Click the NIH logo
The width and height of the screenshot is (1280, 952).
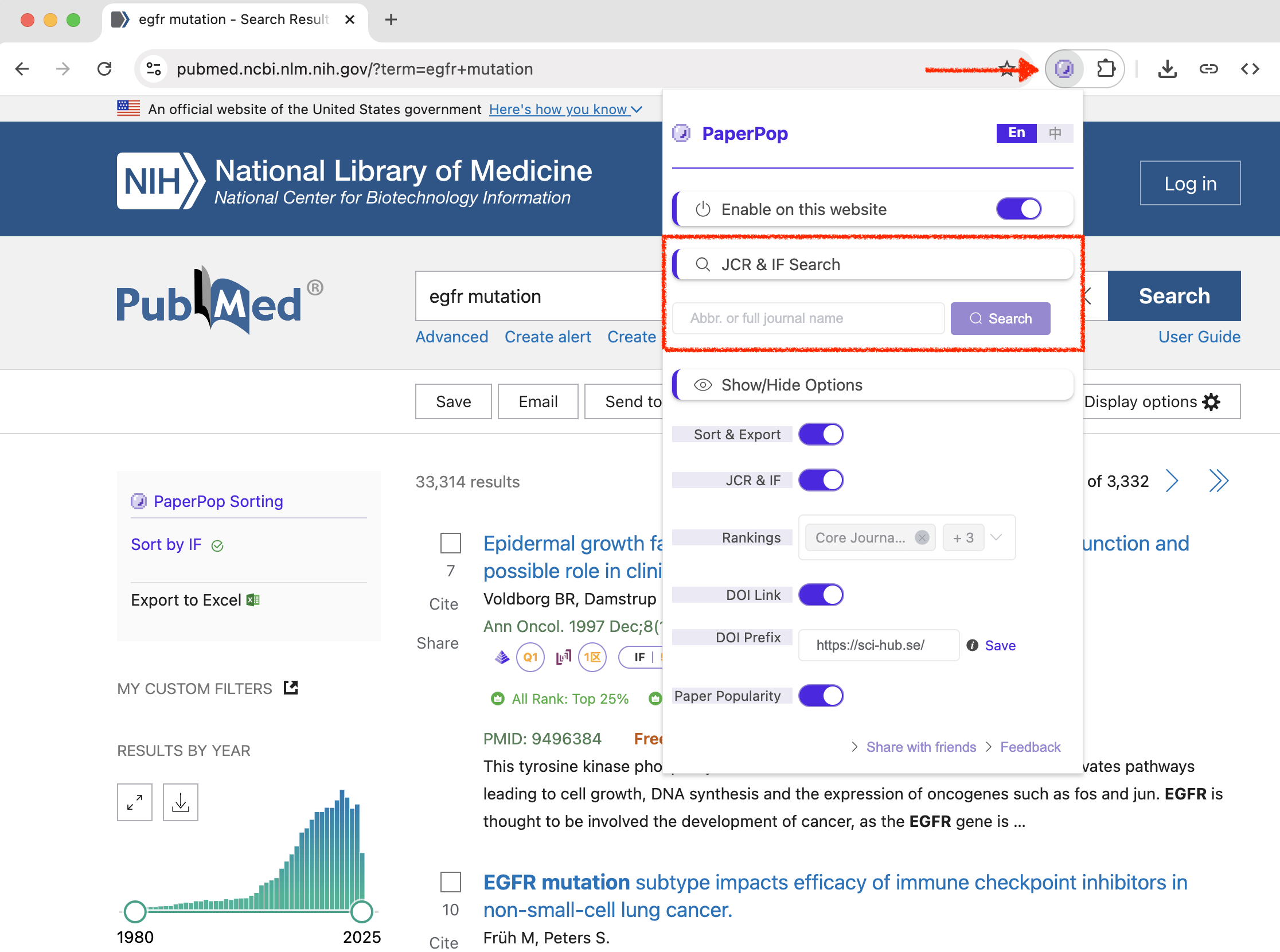161,181
